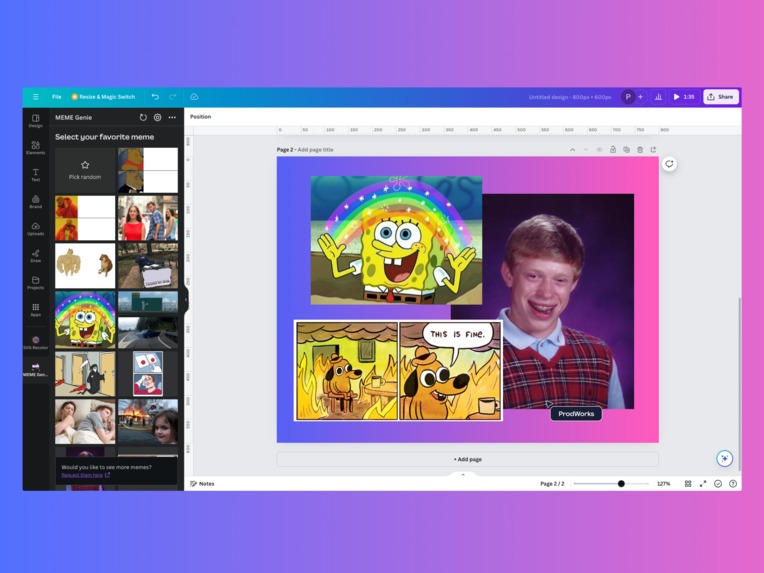Choose the Distracted Boyfriend meme template
The image size is (764, 573).
click(x=148, y=218)
